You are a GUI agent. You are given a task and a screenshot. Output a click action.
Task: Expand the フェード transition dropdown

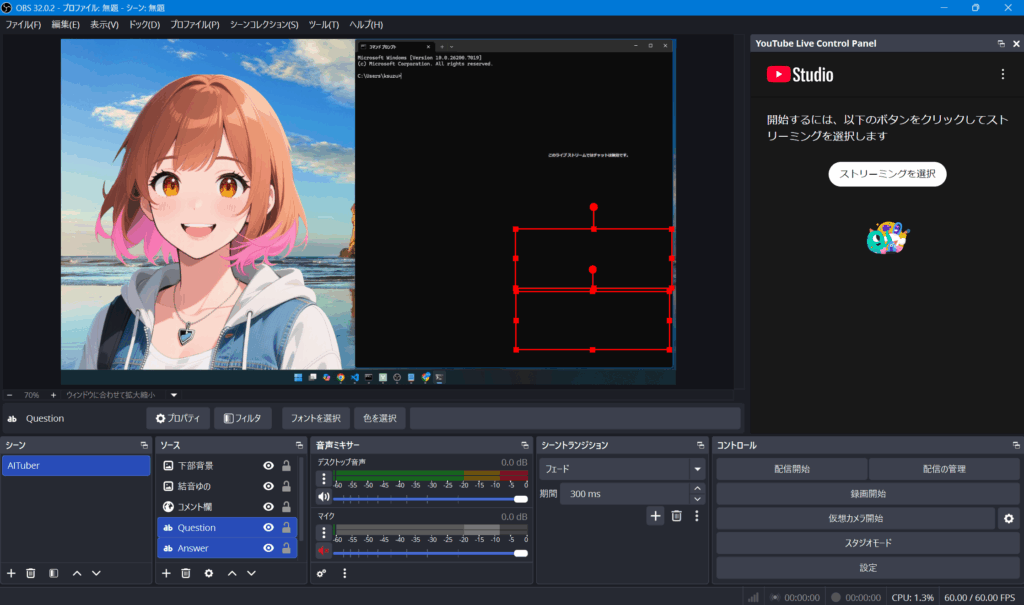(x=696, y=469)
